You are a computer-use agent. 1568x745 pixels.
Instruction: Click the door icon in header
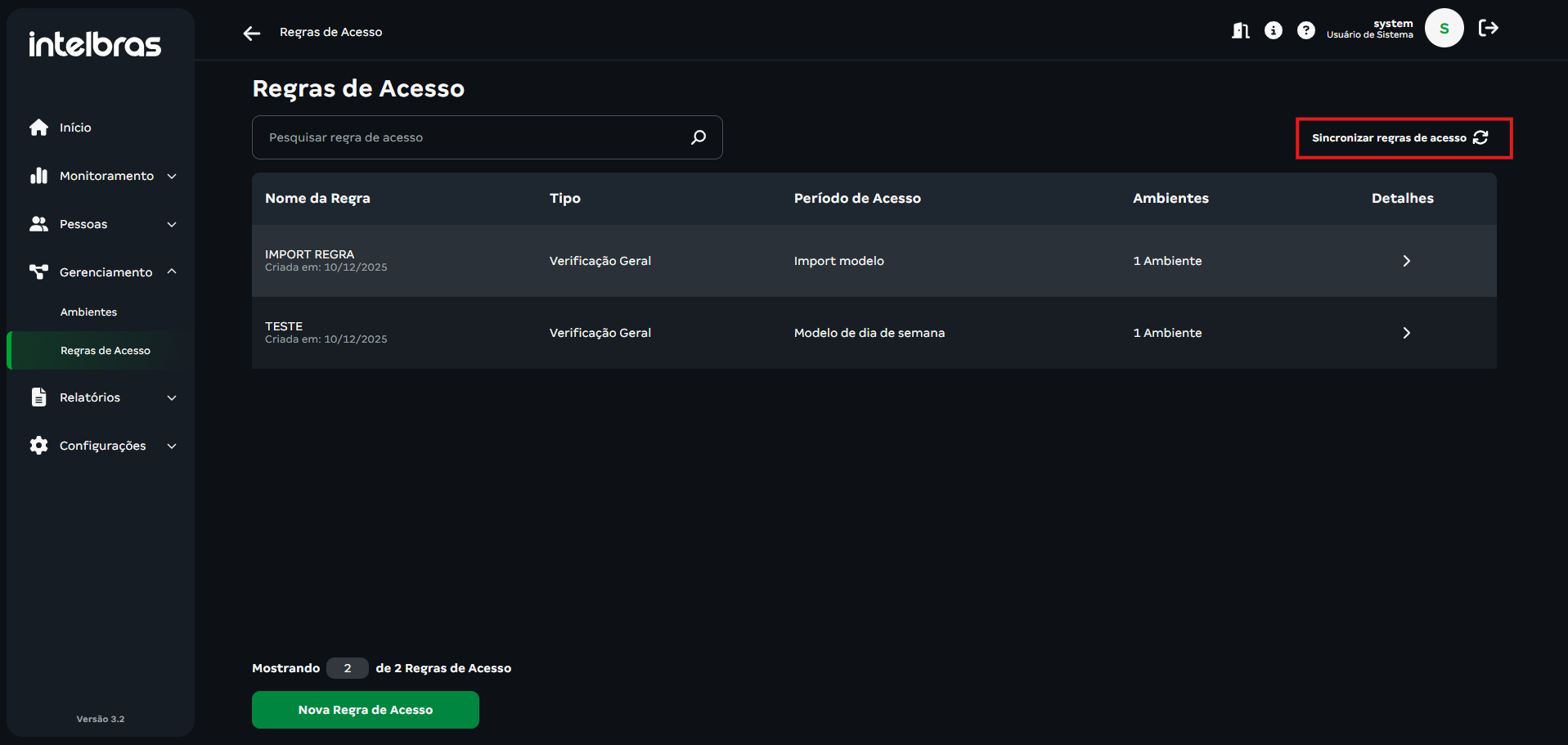(1240, 31)
